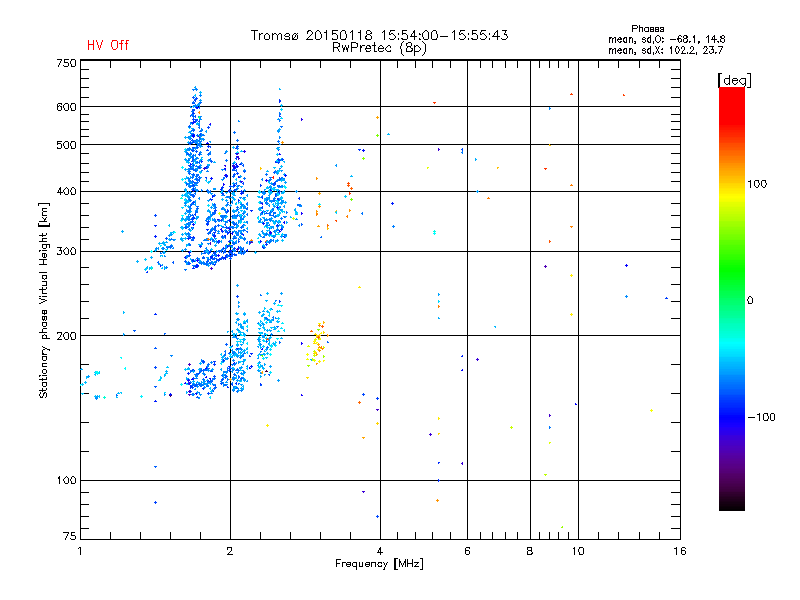The height and width of the screenshot is (600, 800).
Task: Click x-axis label '8'
Action: click(530, 551)
